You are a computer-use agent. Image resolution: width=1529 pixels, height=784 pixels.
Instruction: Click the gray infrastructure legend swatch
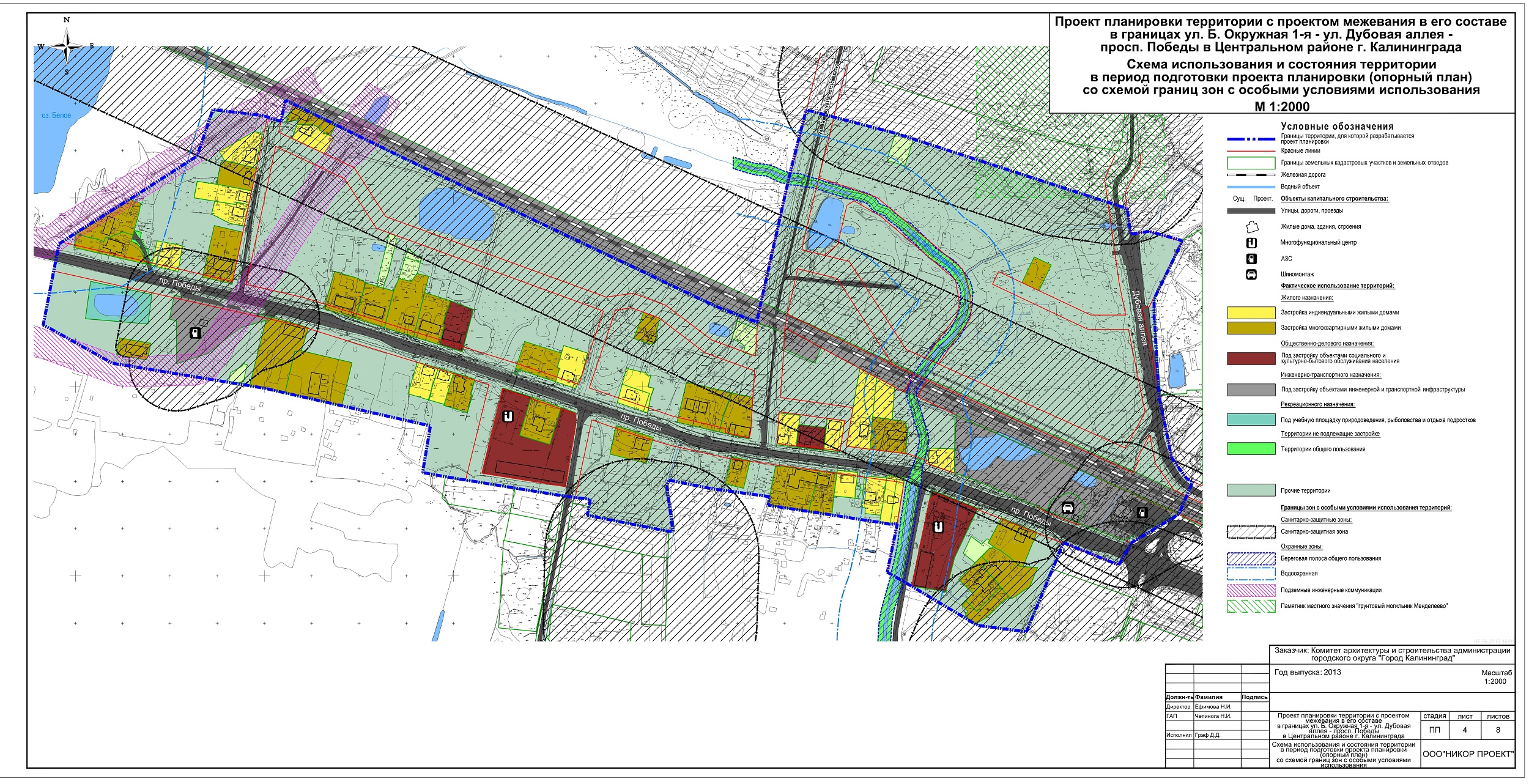[1251, 390]
